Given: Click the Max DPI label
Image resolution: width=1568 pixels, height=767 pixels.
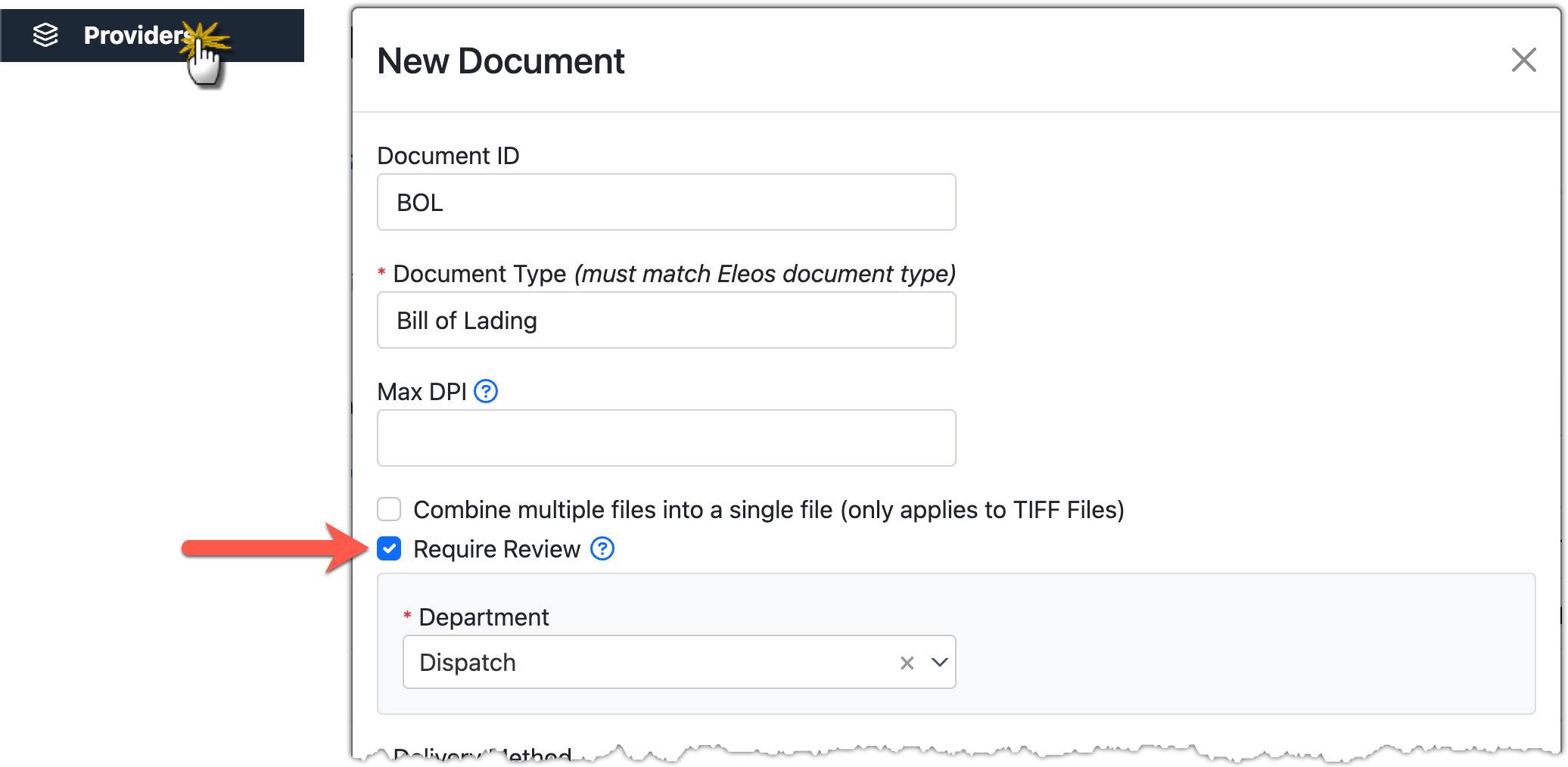Looking at the screenshot, I should [x=422, y=392].
